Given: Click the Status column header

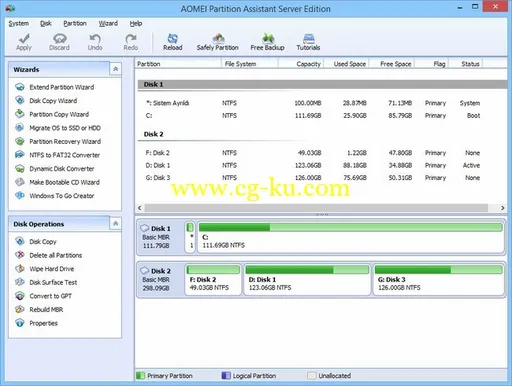Looking at the screenshot, I should (x=466, y=64).
